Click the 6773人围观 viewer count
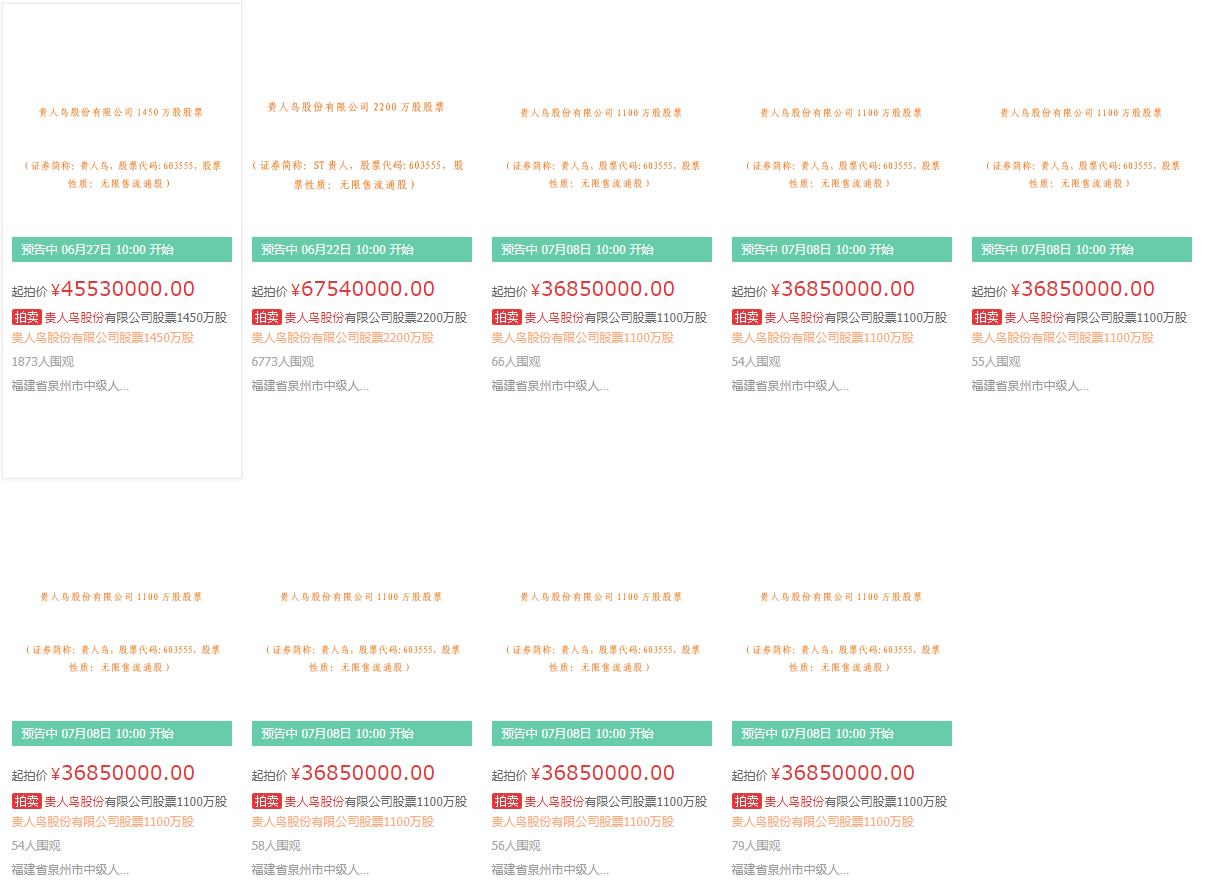Viewport: 1221px width, 891px height. pyautogui.click(x=283, y=362)
